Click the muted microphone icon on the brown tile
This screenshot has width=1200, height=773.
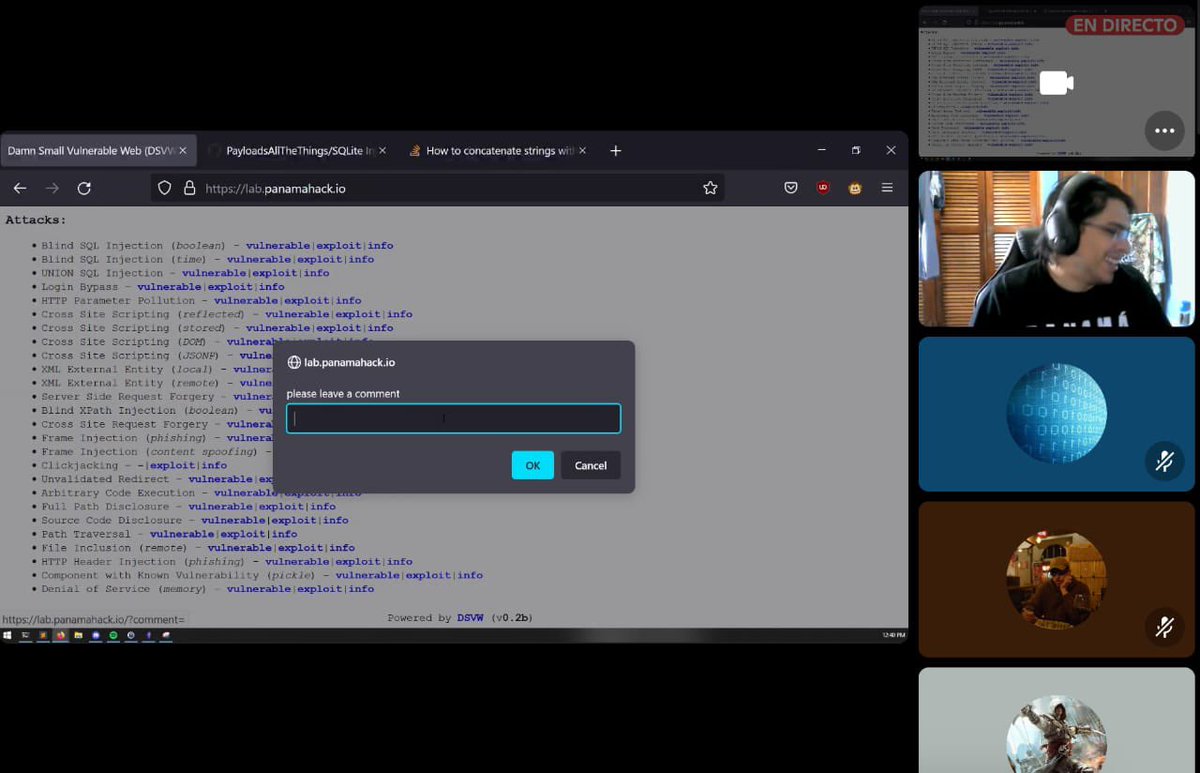click(x=1164, y=627)
